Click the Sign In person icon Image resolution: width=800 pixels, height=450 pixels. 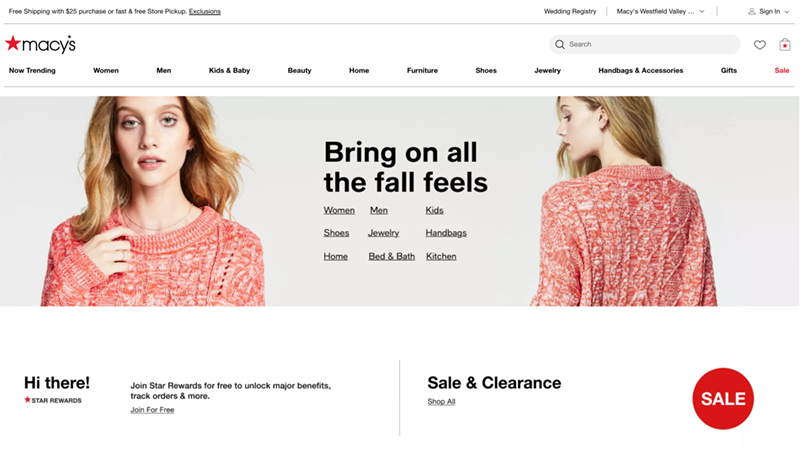coord(752,12)
